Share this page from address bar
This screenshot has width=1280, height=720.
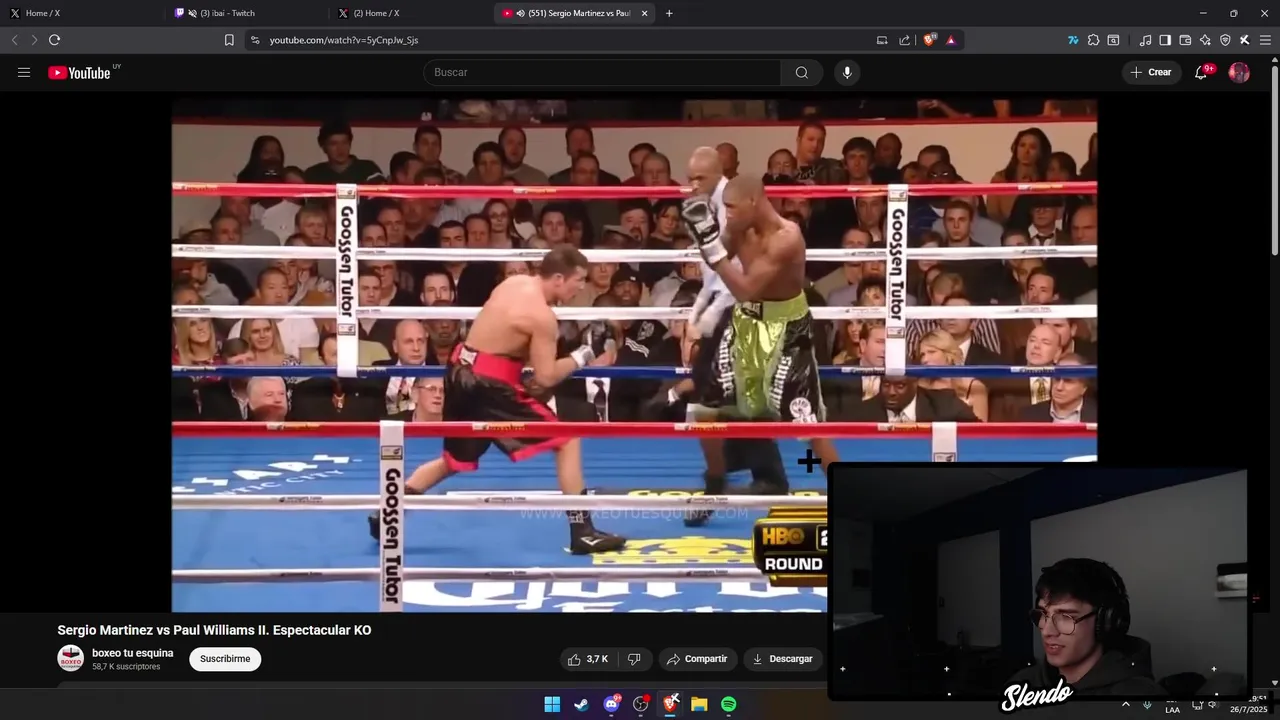click(905, 40)
